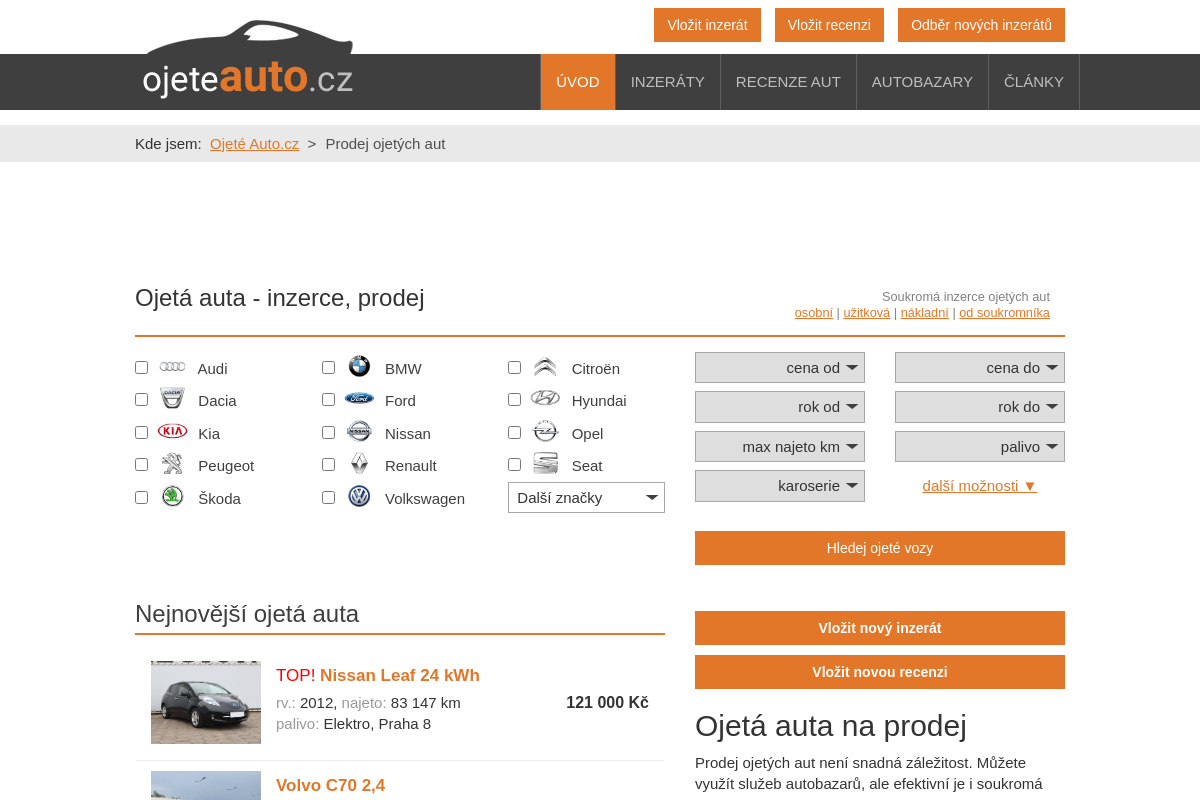The image size is (1200, 800).
Task: Tick the Citroën checkbox
Action: click(514, 367)
